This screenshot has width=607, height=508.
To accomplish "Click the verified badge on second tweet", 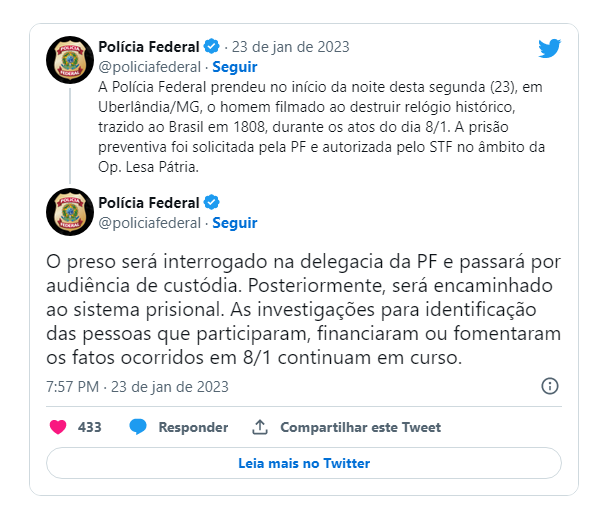I will click(211, 203).
